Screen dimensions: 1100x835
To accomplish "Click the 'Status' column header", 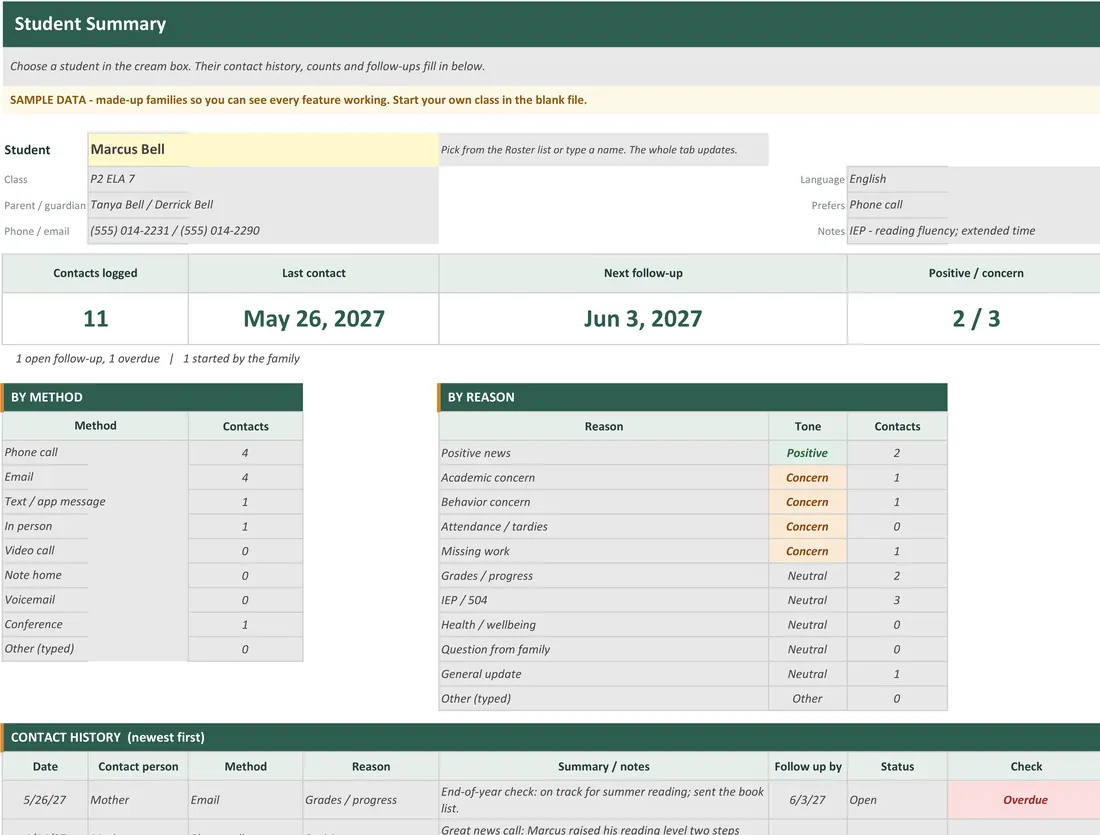I will click(x=897, y=767).
